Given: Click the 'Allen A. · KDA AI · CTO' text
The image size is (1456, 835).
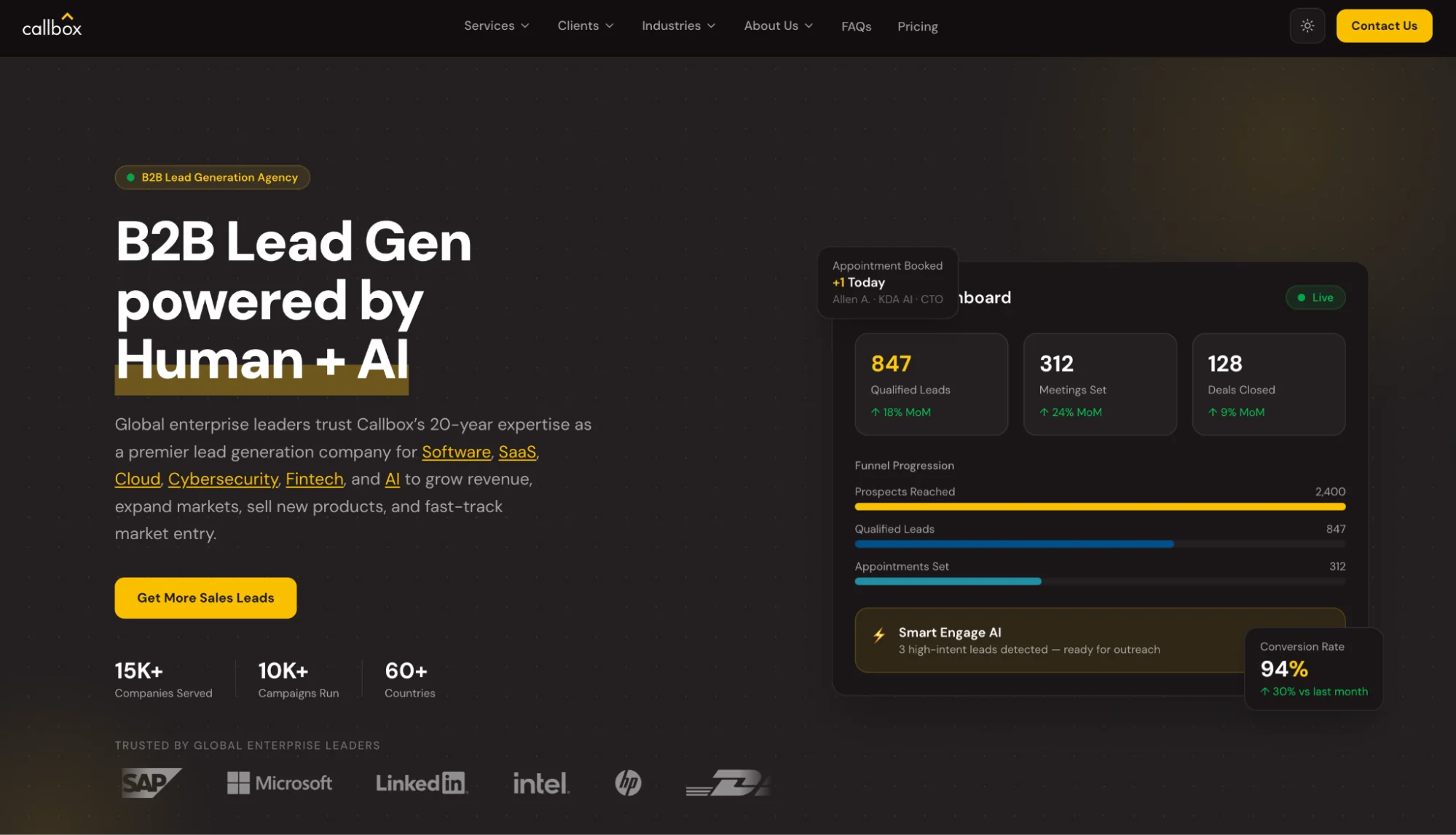Looking at the screenshot, I should (x=887, y=299).
